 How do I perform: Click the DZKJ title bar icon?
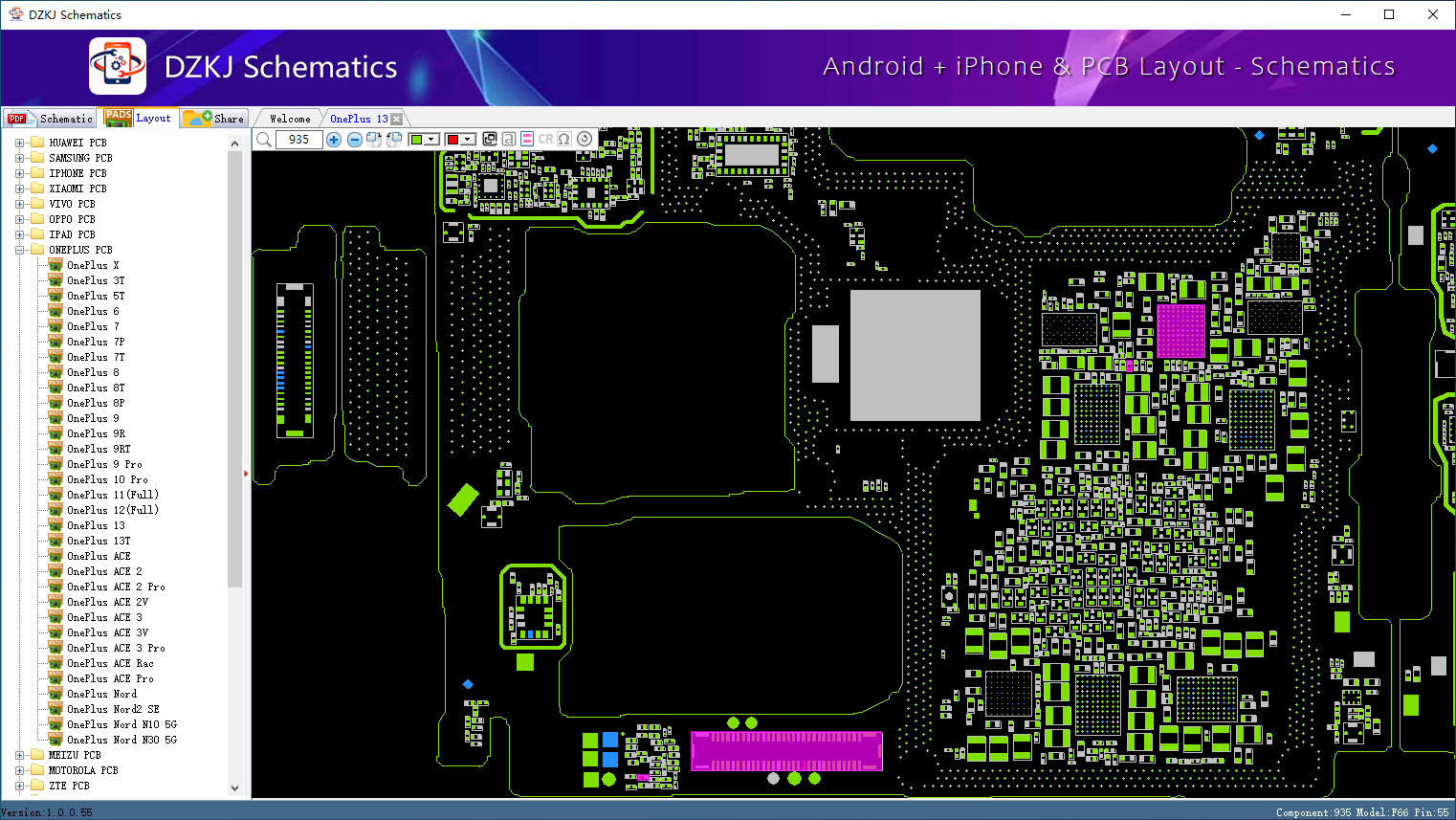(x=15, y=14)
